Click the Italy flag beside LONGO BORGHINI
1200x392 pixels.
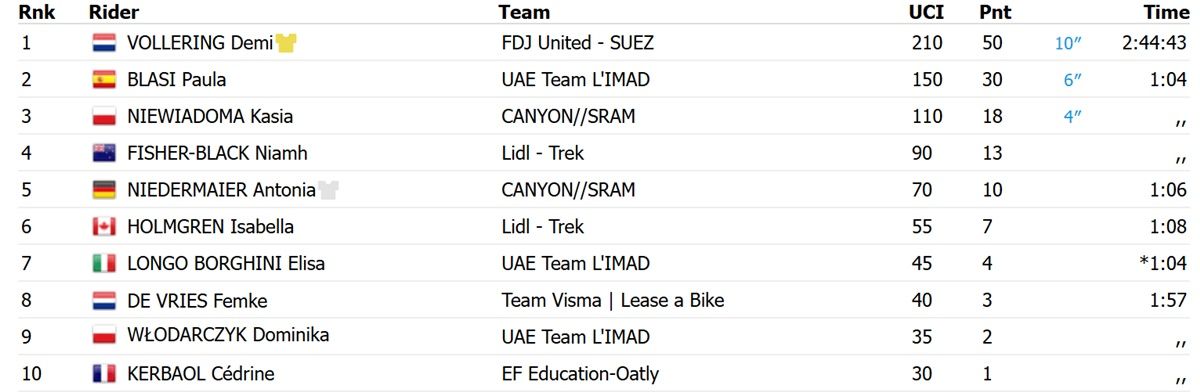(x=104, y=264)
